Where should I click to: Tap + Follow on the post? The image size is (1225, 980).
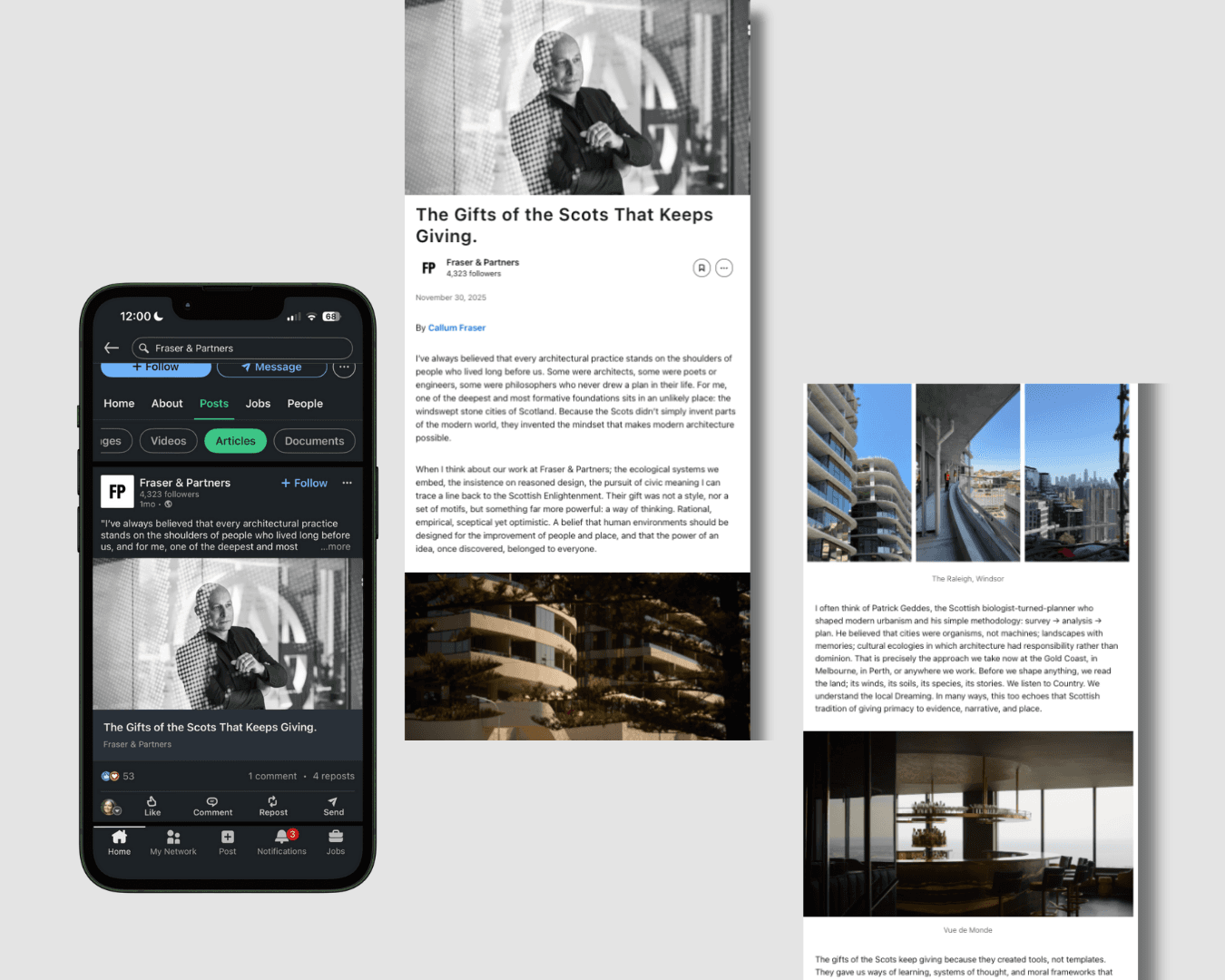[304, 483]
